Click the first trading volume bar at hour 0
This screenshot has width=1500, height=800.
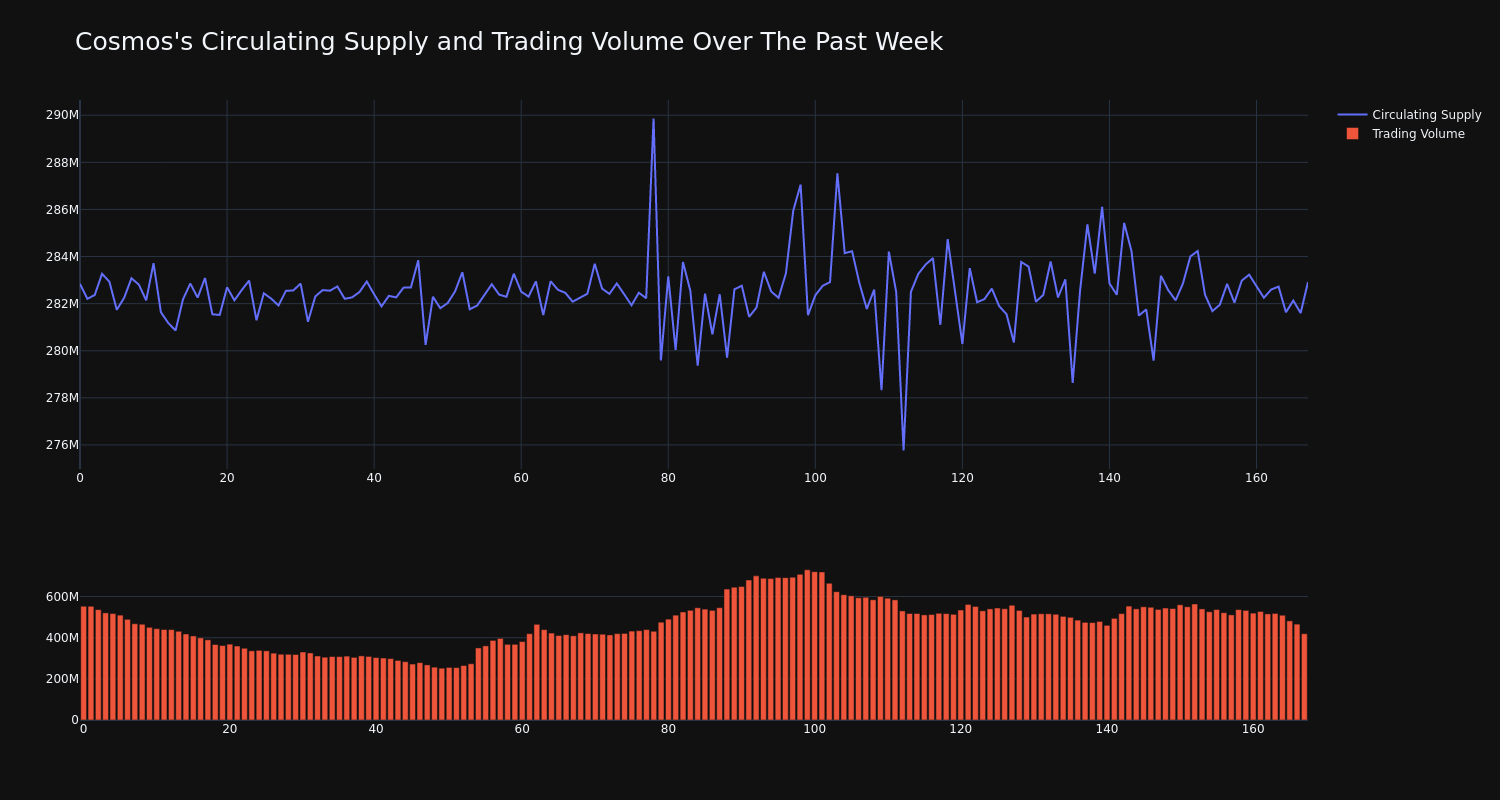[x=83, y=663]
